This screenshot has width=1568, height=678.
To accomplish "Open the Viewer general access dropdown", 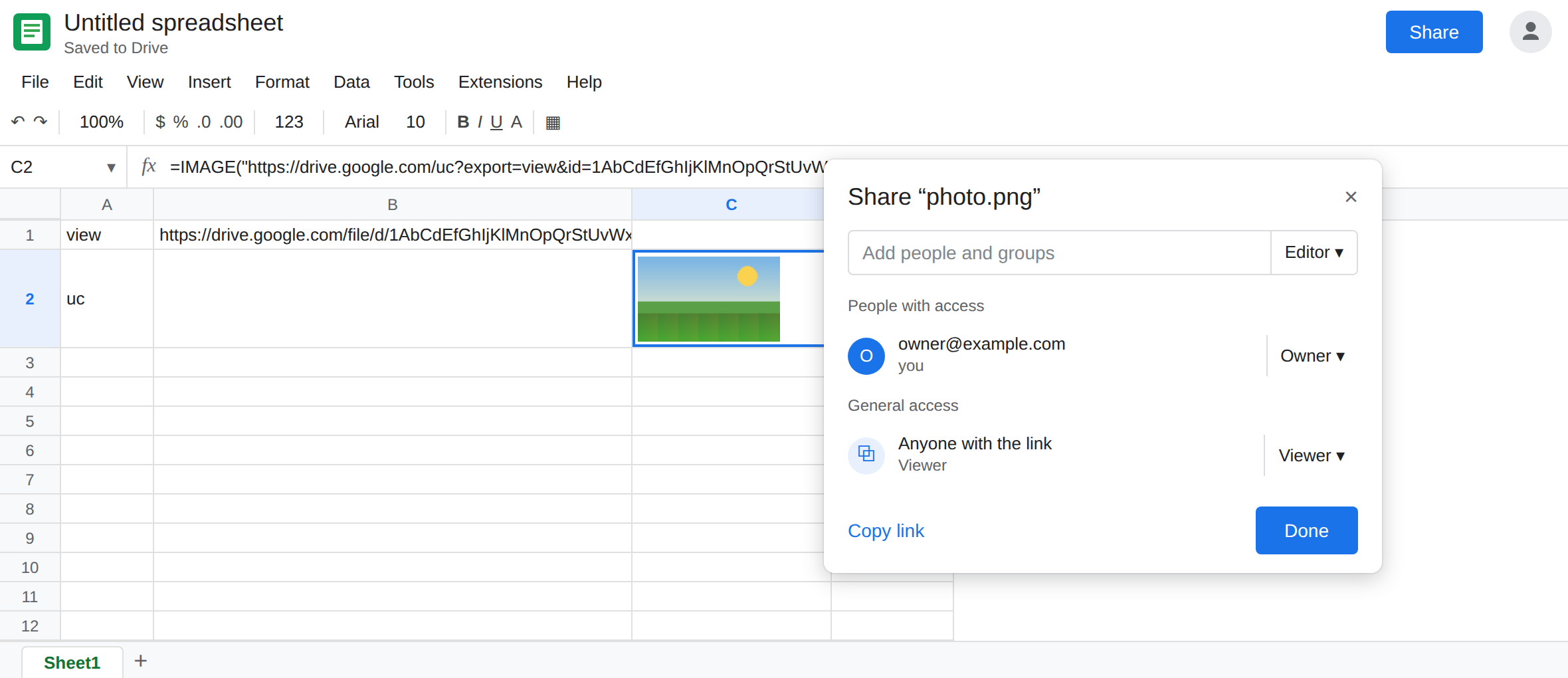I will pyautogui.click(x=1312, y=456).
